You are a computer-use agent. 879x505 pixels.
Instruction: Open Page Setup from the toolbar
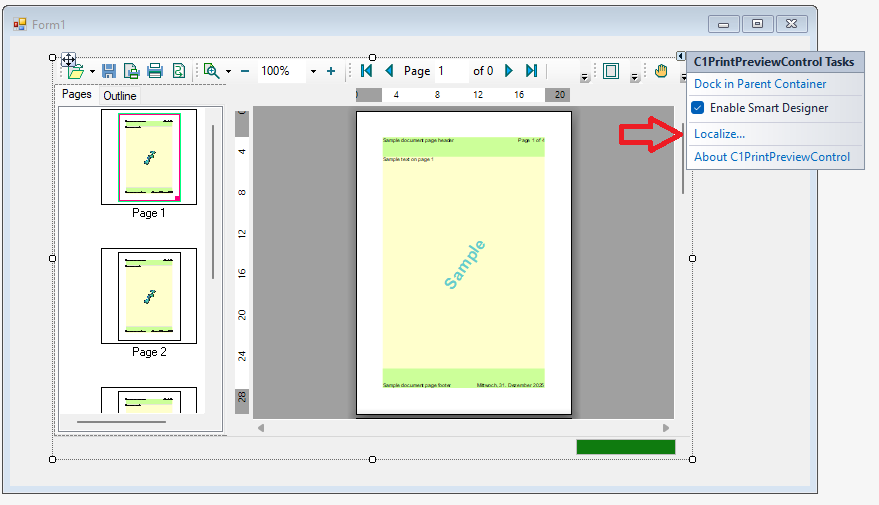tap(131, 71)
